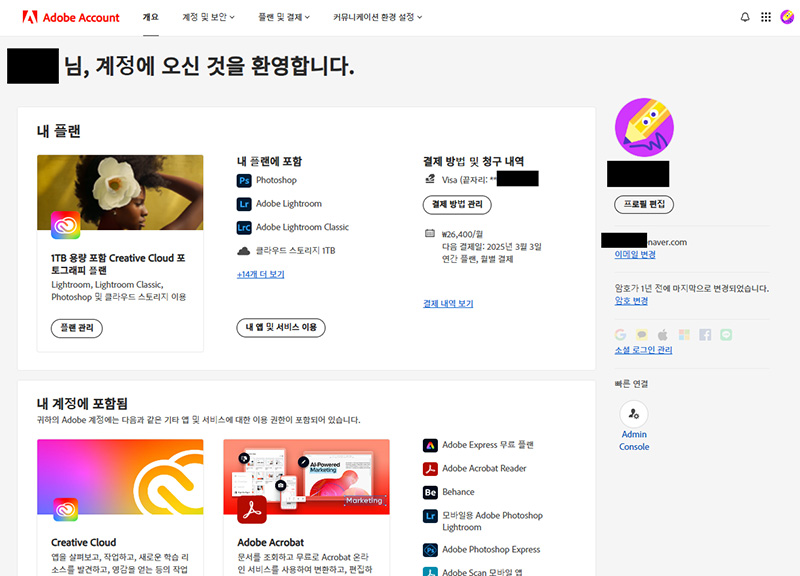This screenshot has width=800, height=576.
Task: Expand the 커뮤니케이션 환경 설정 menu
Action: point(378,17)
